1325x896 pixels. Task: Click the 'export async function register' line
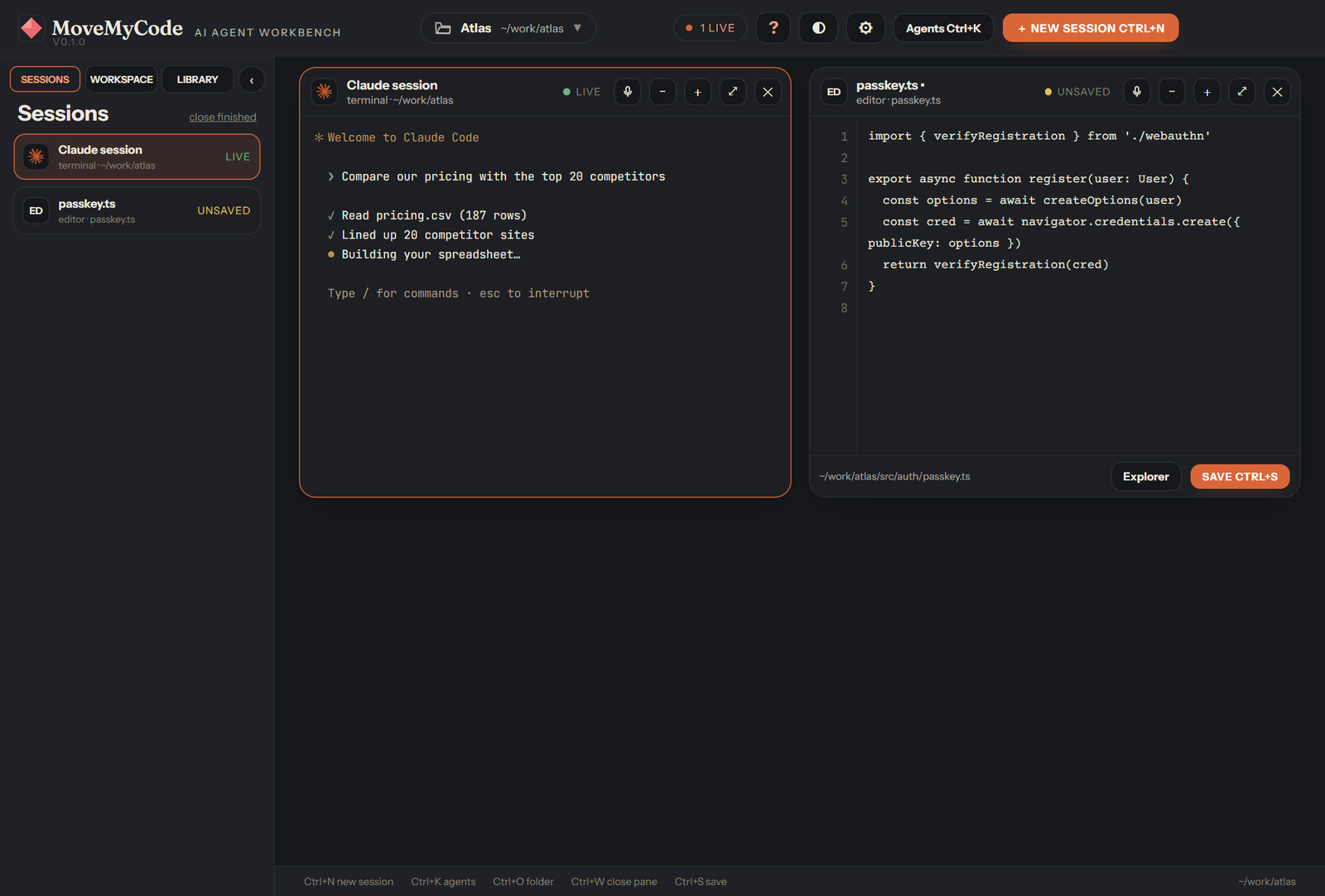coord(1029,179)
